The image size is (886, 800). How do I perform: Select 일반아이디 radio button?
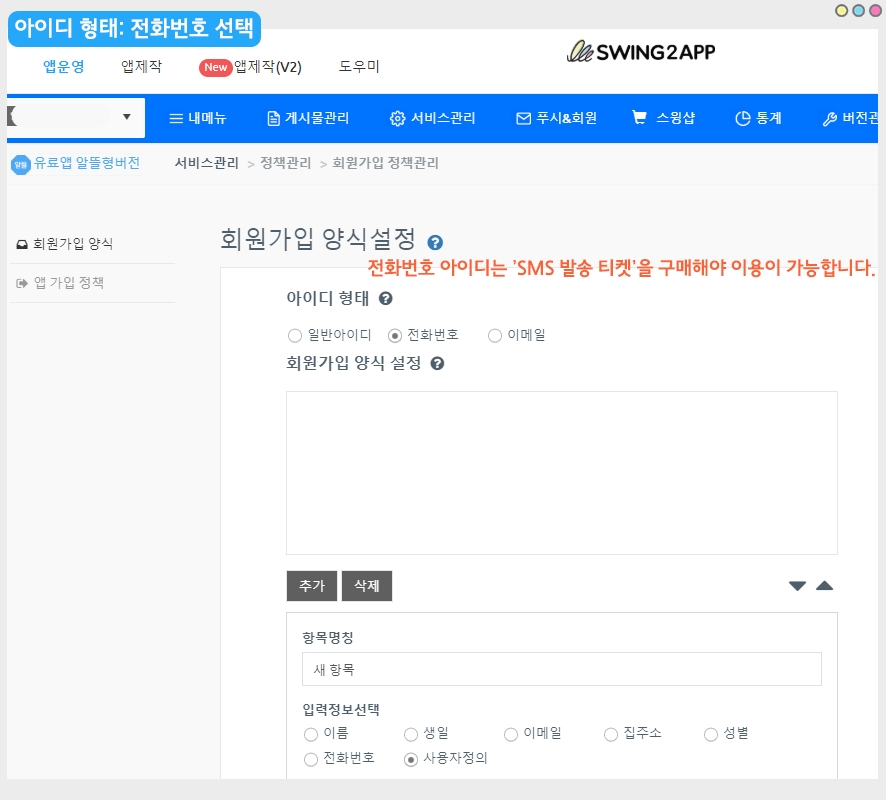[294, 336]
